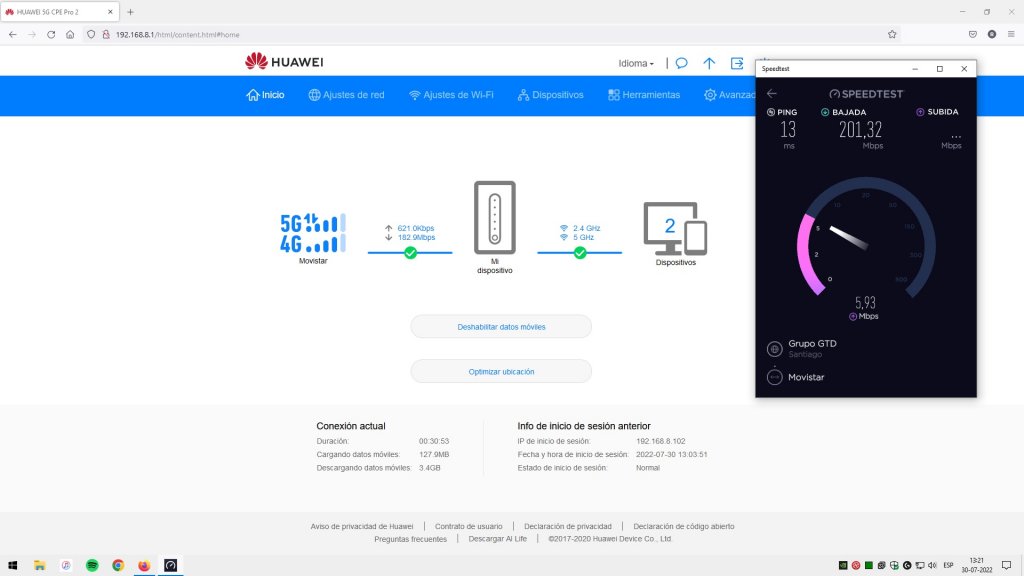This screenshot has width=1024, height=576.
Task: Click the 192.168.8.102 login IP value
Action: tap(660, 441)
